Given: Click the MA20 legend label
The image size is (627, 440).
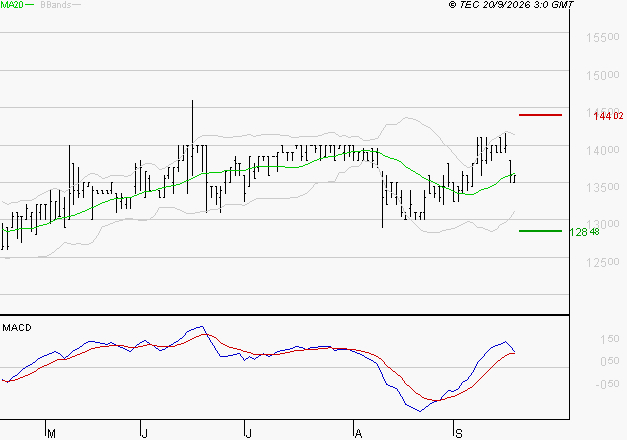Looking at the screenshot, I should (x=12, y=5).
